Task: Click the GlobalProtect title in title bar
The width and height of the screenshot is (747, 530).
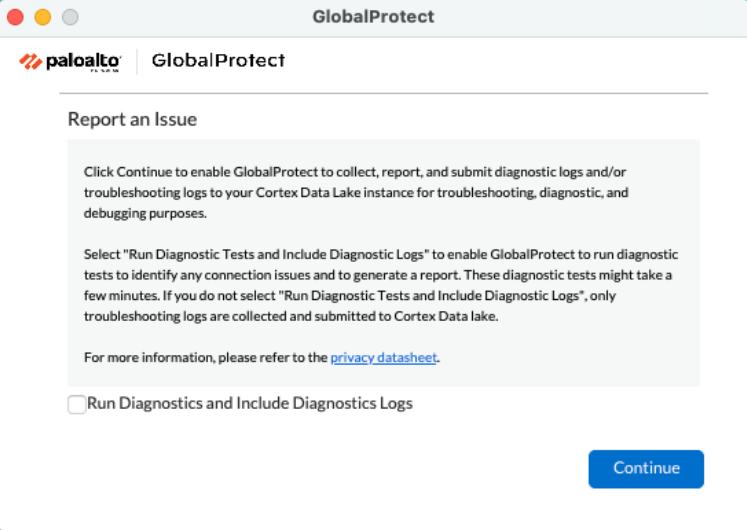Action: pos(373,17)
